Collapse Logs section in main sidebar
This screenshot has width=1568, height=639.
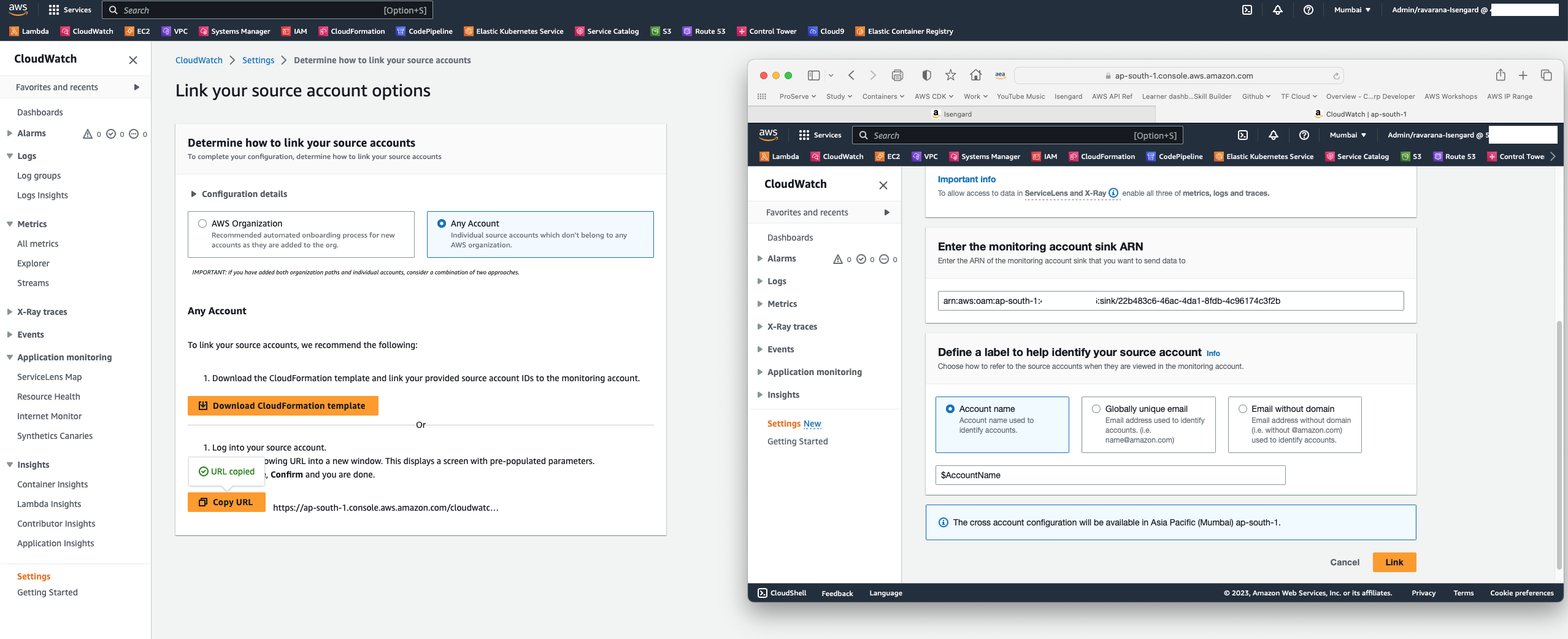coord(10,156)
